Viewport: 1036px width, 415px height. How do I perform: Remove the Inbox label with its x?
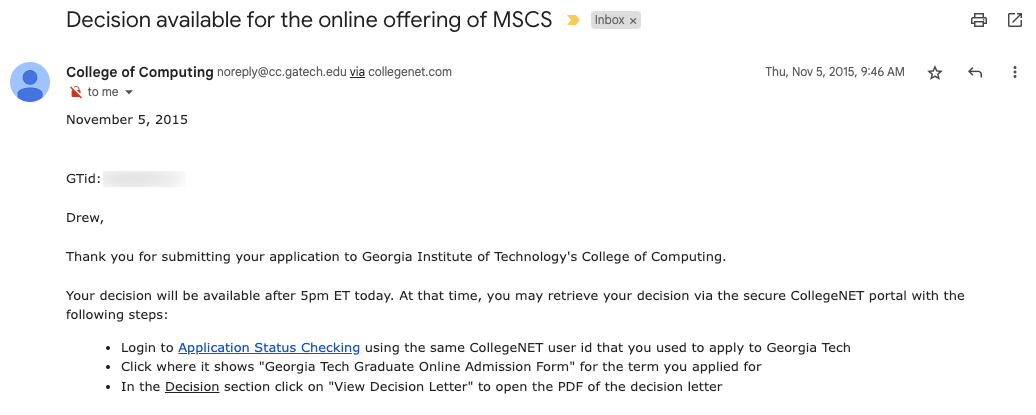tap(633, 20)
